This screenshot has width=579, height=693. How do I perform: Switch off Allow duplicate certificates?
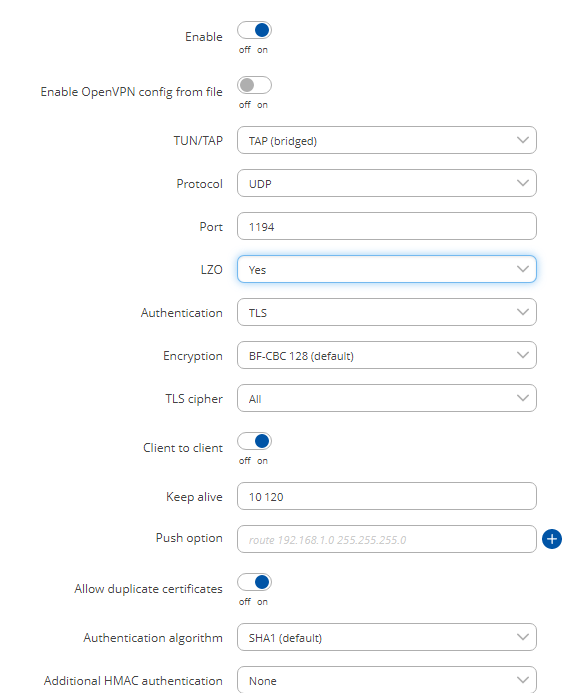[254, 582]
